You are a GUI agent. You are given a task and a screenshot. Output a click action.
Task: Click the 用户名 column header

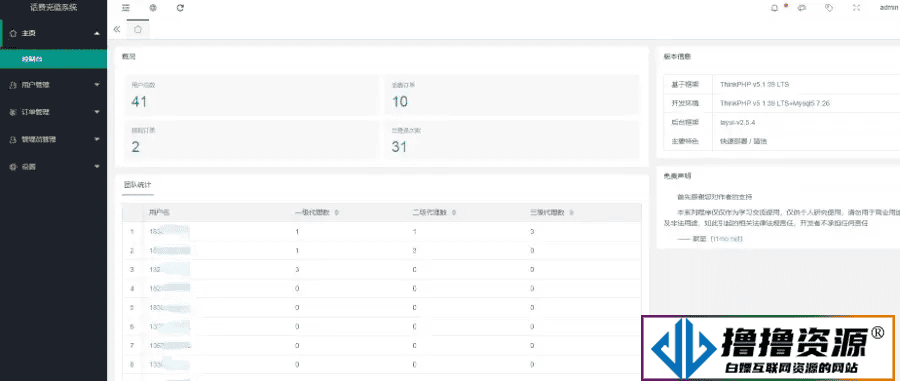coord(159,212)
